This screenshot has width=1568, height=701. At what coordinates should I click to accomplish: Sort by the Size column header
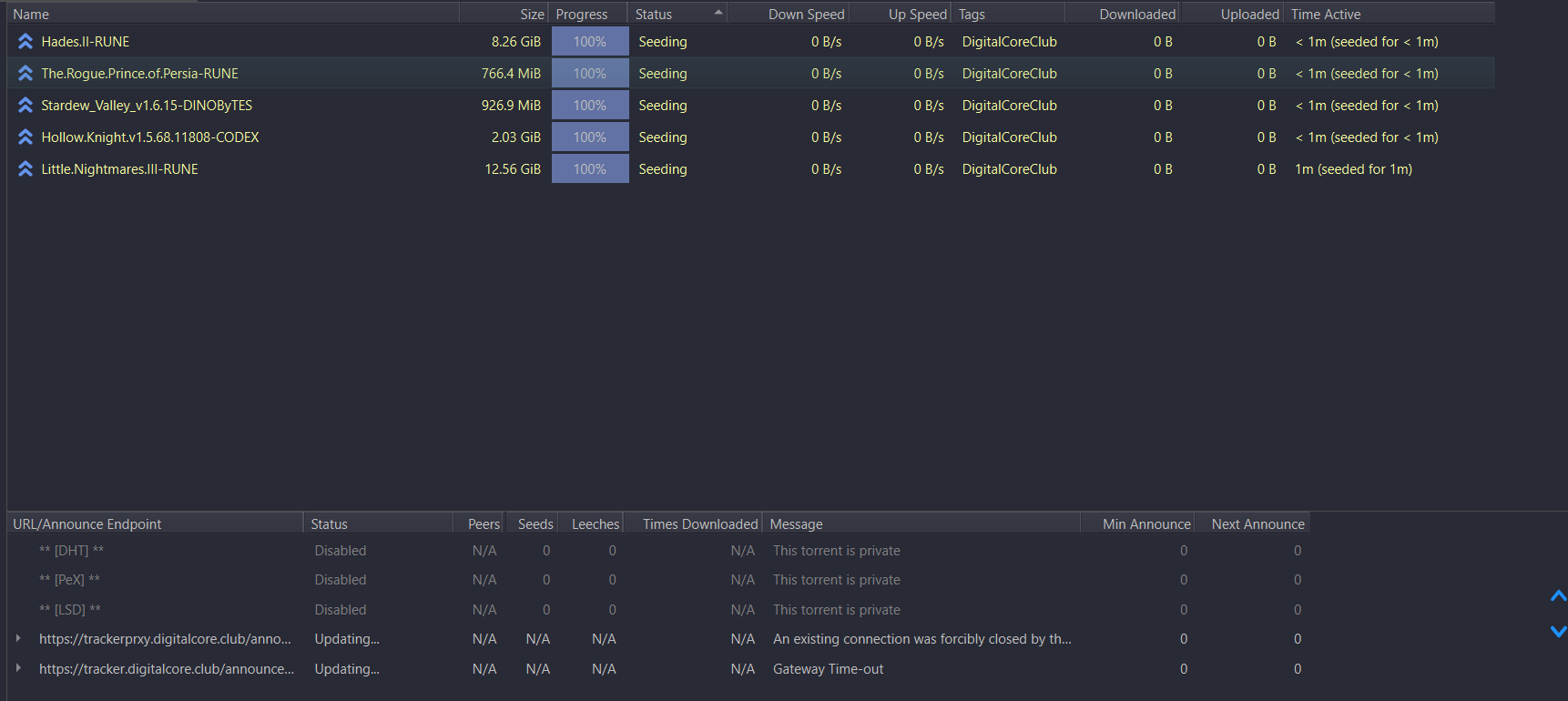[532, 15]
